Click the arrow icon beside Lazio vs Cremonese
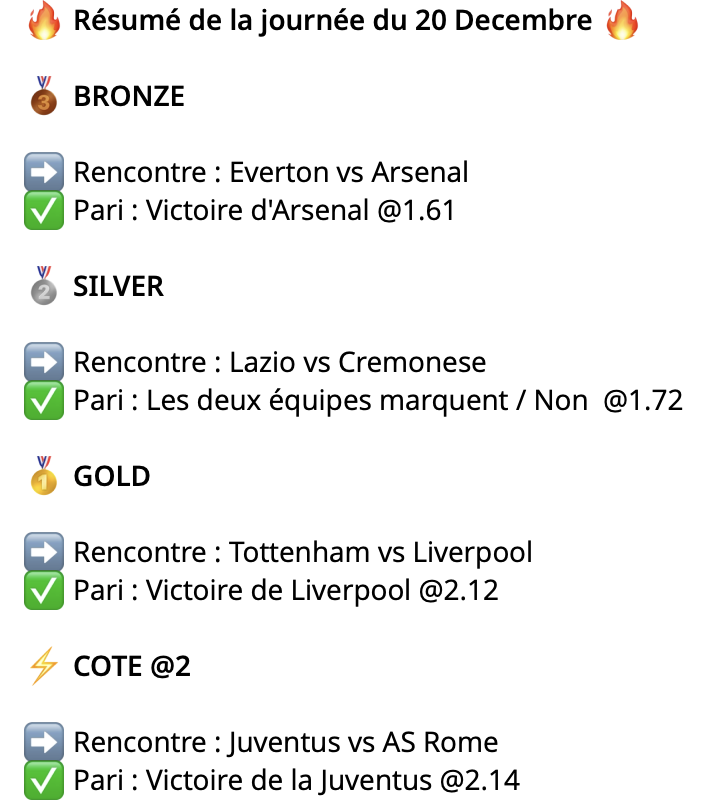Viewport: 702px width, 810px height. (43, 362)
